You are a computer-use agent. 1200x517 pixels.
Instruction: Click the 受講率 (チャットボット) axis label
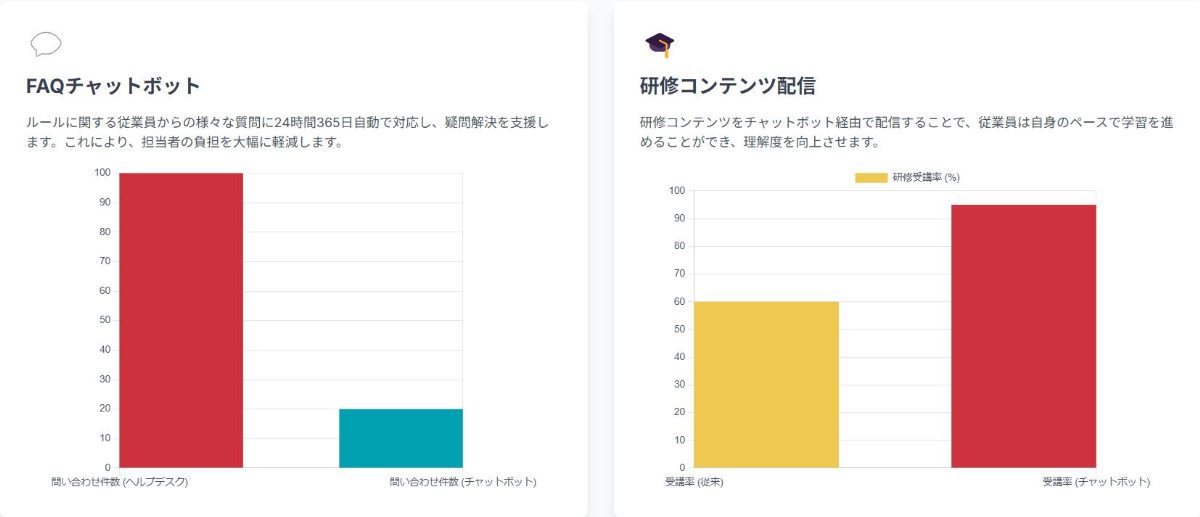click(x=1096, y=482)
